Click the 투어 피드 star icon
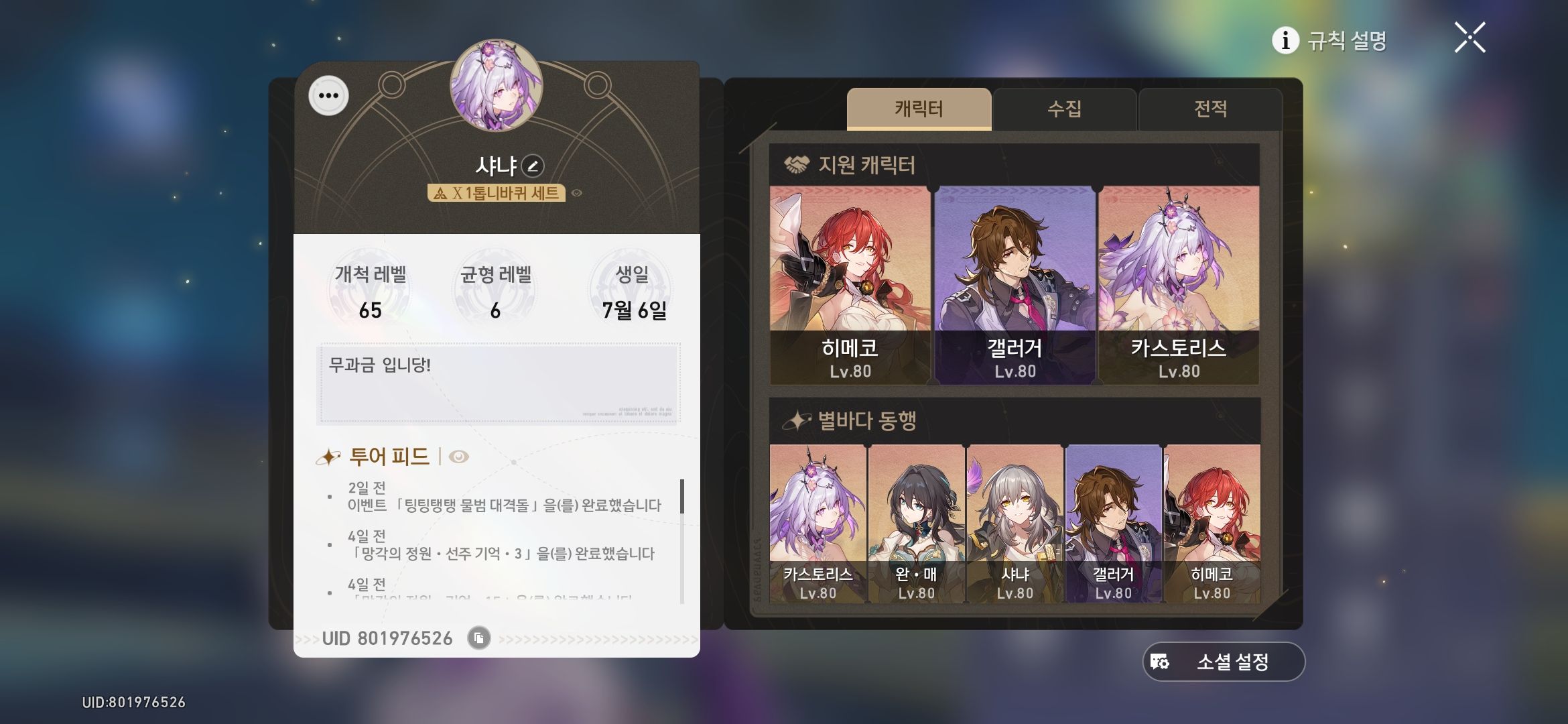Viewport: 1568px width, 724px height. tap(328, 457)
